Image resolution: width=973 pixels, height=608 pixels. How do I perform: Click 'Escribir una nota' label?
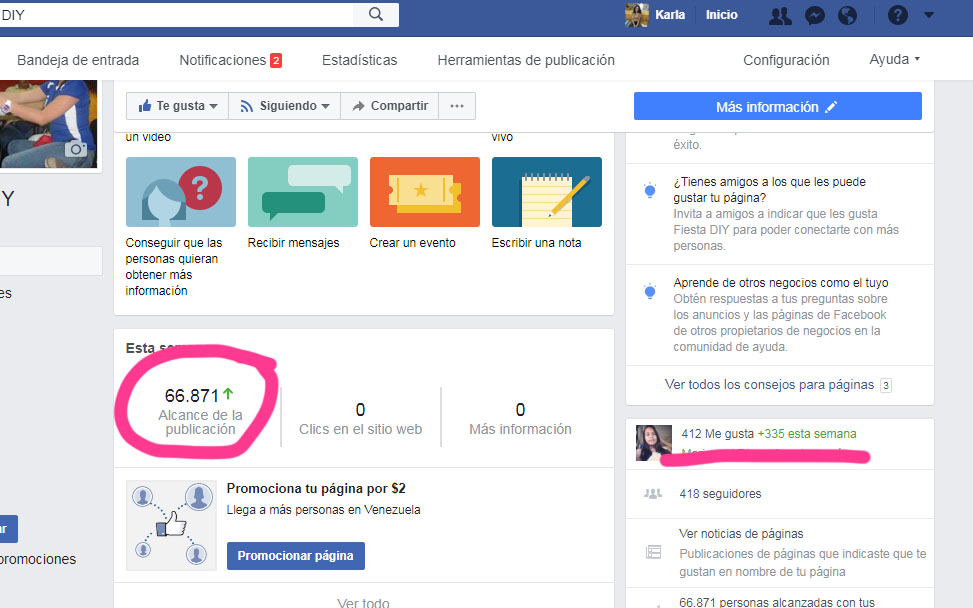(x=537, y=243)
